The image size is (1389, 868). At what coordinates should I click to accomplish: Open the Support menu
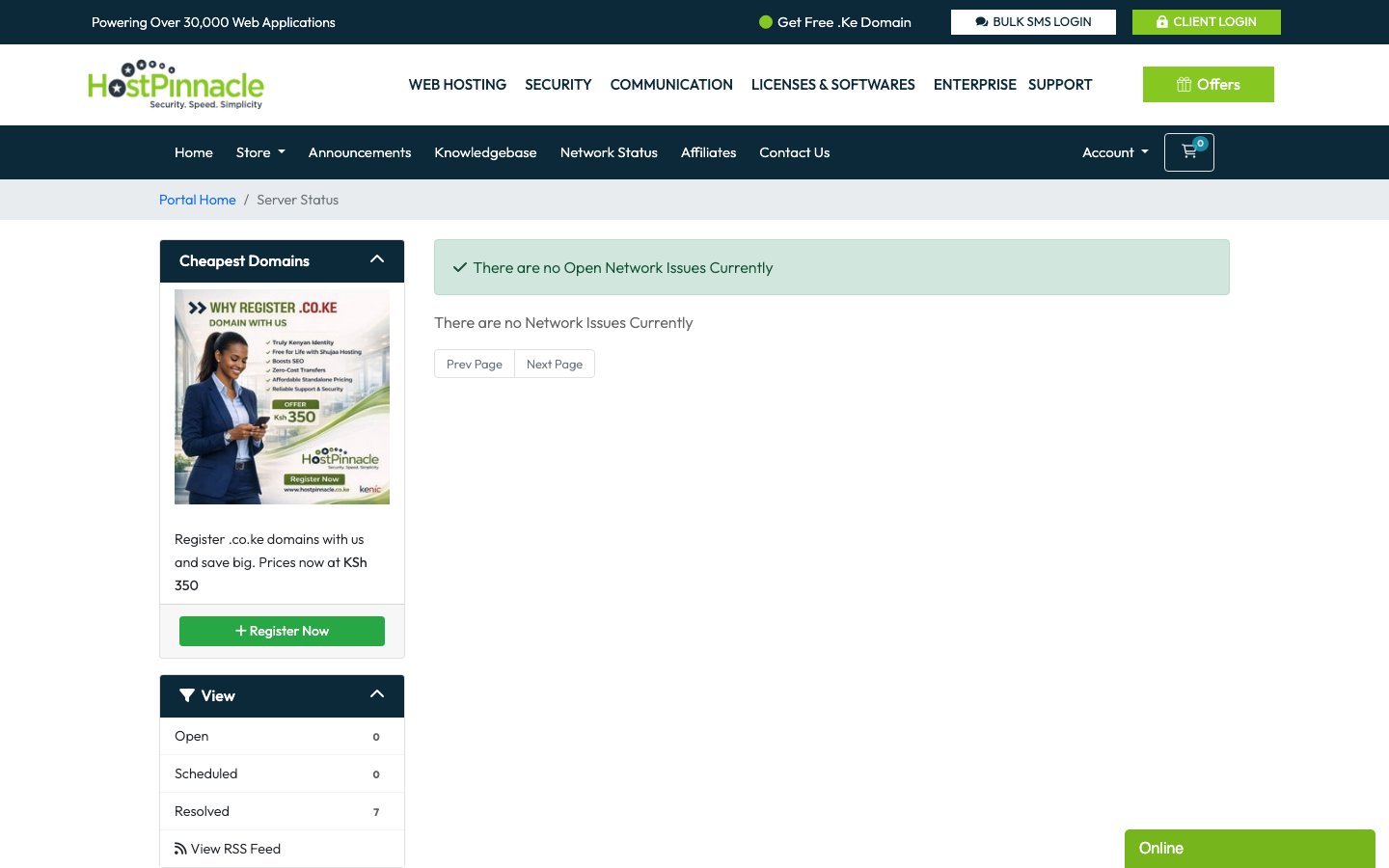click(1060, 85)
